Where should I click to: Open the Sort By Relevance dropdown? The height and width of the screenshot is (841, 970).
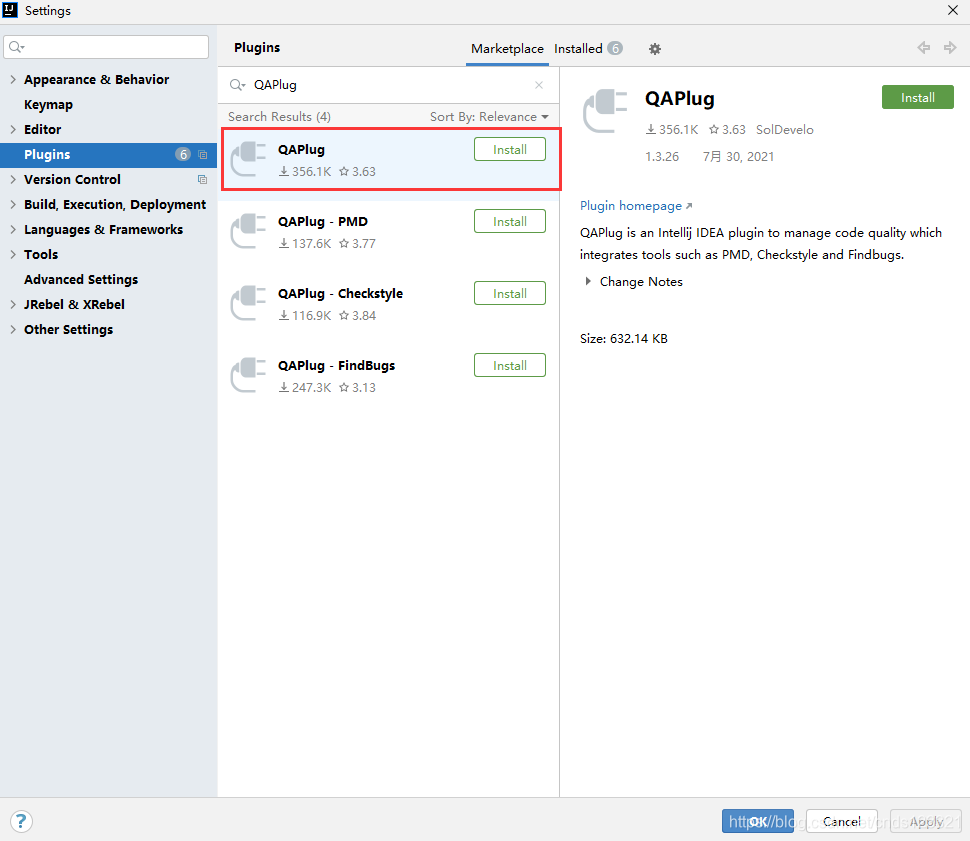pos(489,117)
